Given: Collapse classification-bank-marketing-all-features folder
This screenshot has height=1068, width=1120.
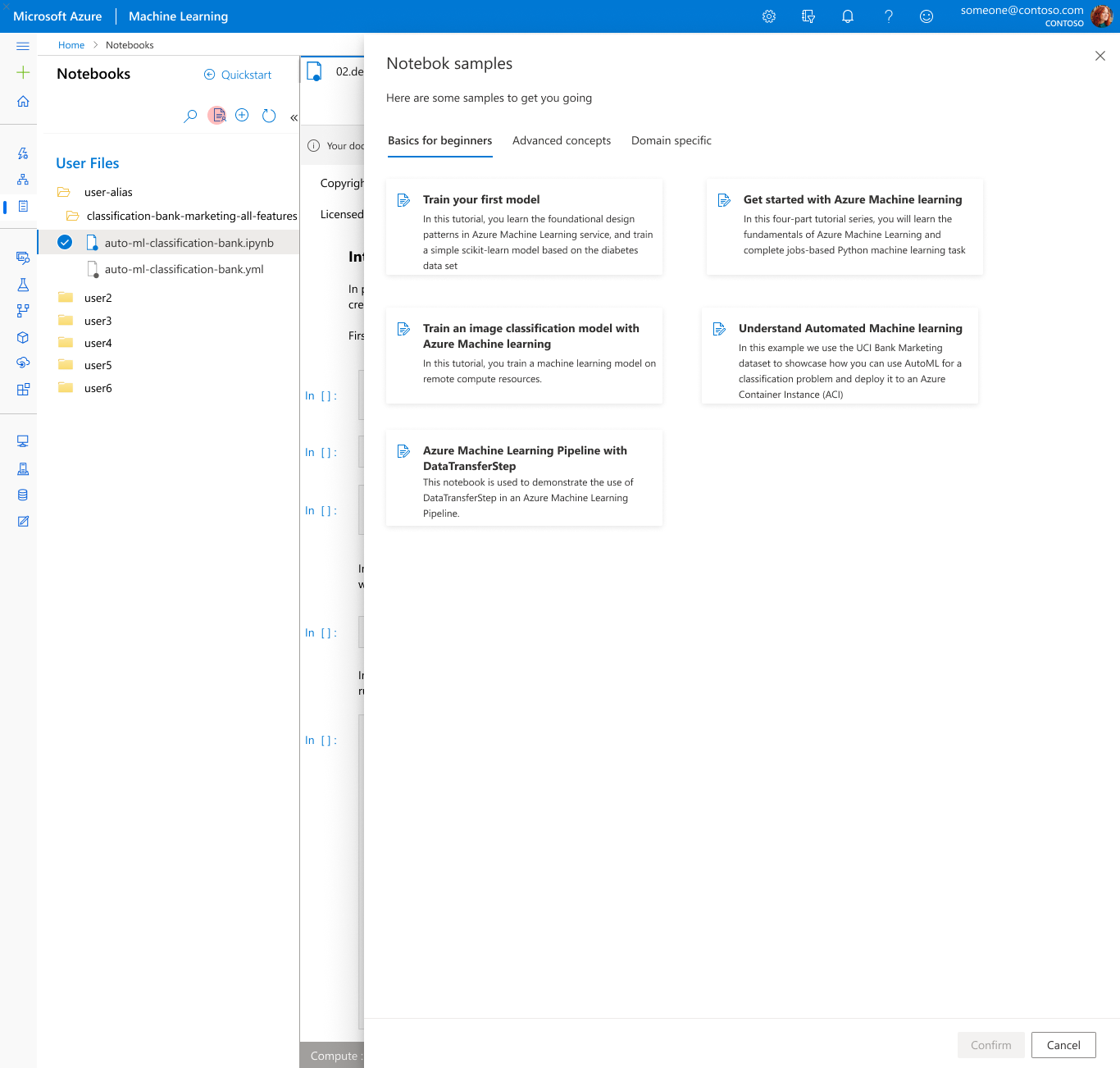Looking at the screenshot, I should pyautogui.click(x=73, y=216).
